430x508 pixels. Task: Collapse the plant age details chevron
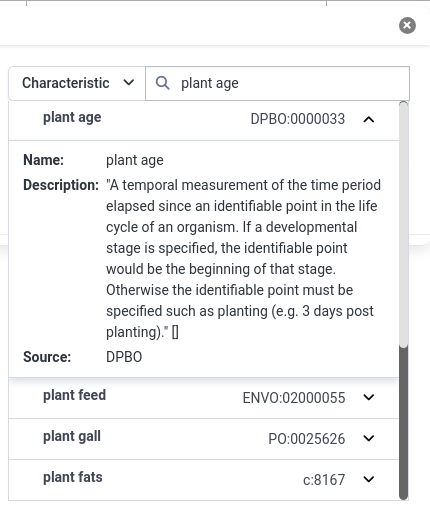tap(369, 119)
